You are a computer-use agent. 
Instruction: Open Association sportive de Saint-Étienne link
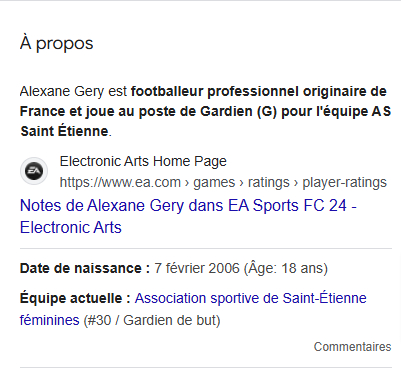250,298
